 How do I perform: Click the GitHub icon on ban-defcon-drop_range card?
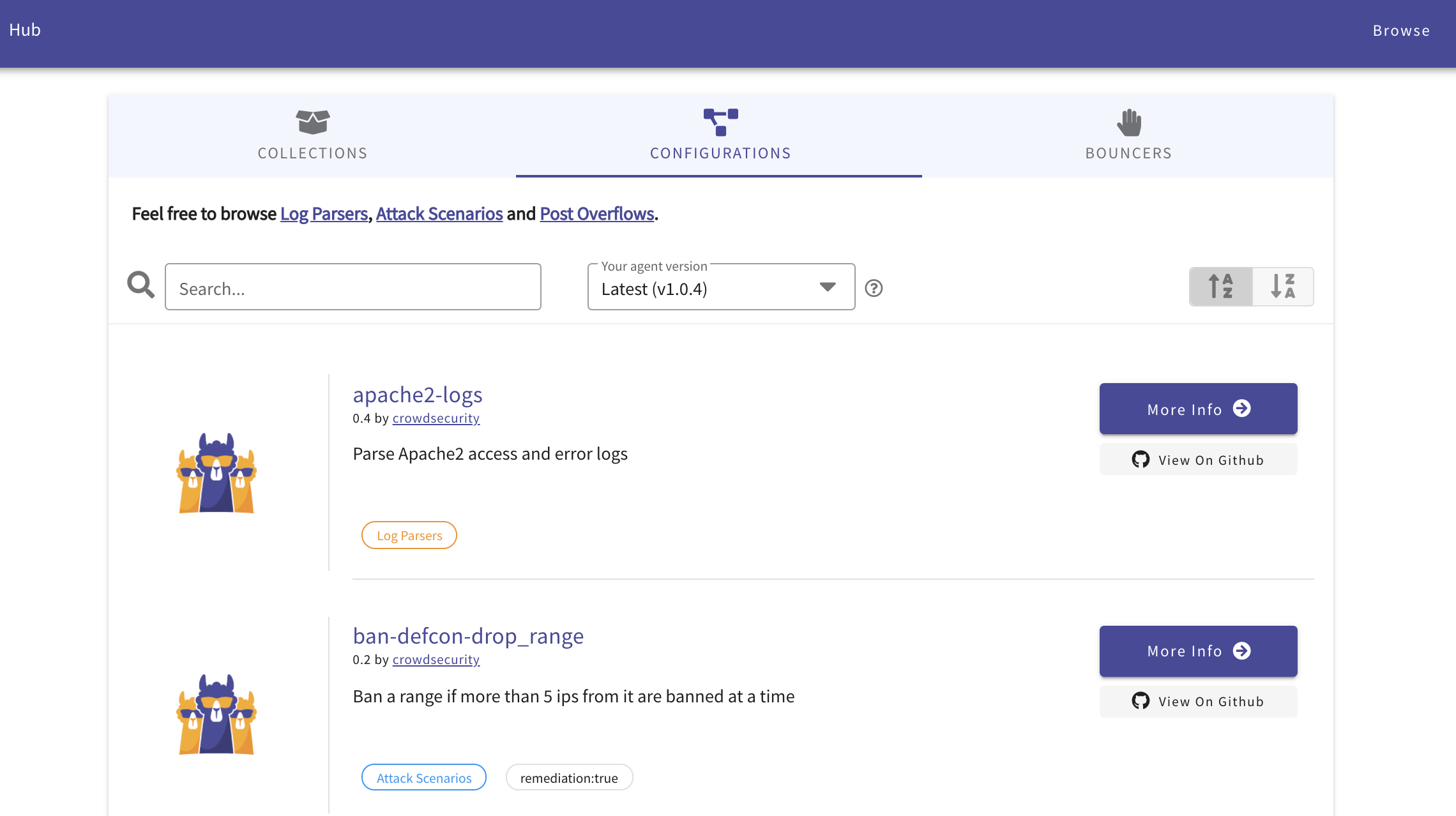click(1141, 701)
